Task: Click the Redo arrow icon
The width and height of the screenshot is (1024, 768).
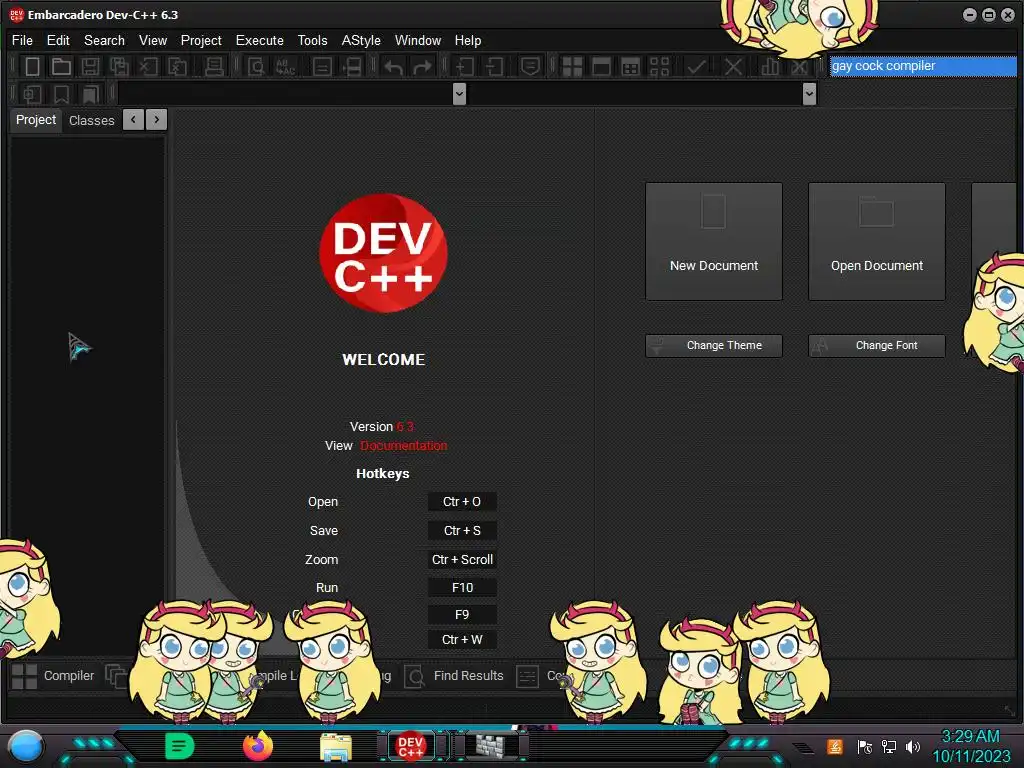Action: click(x=423, y=66)
